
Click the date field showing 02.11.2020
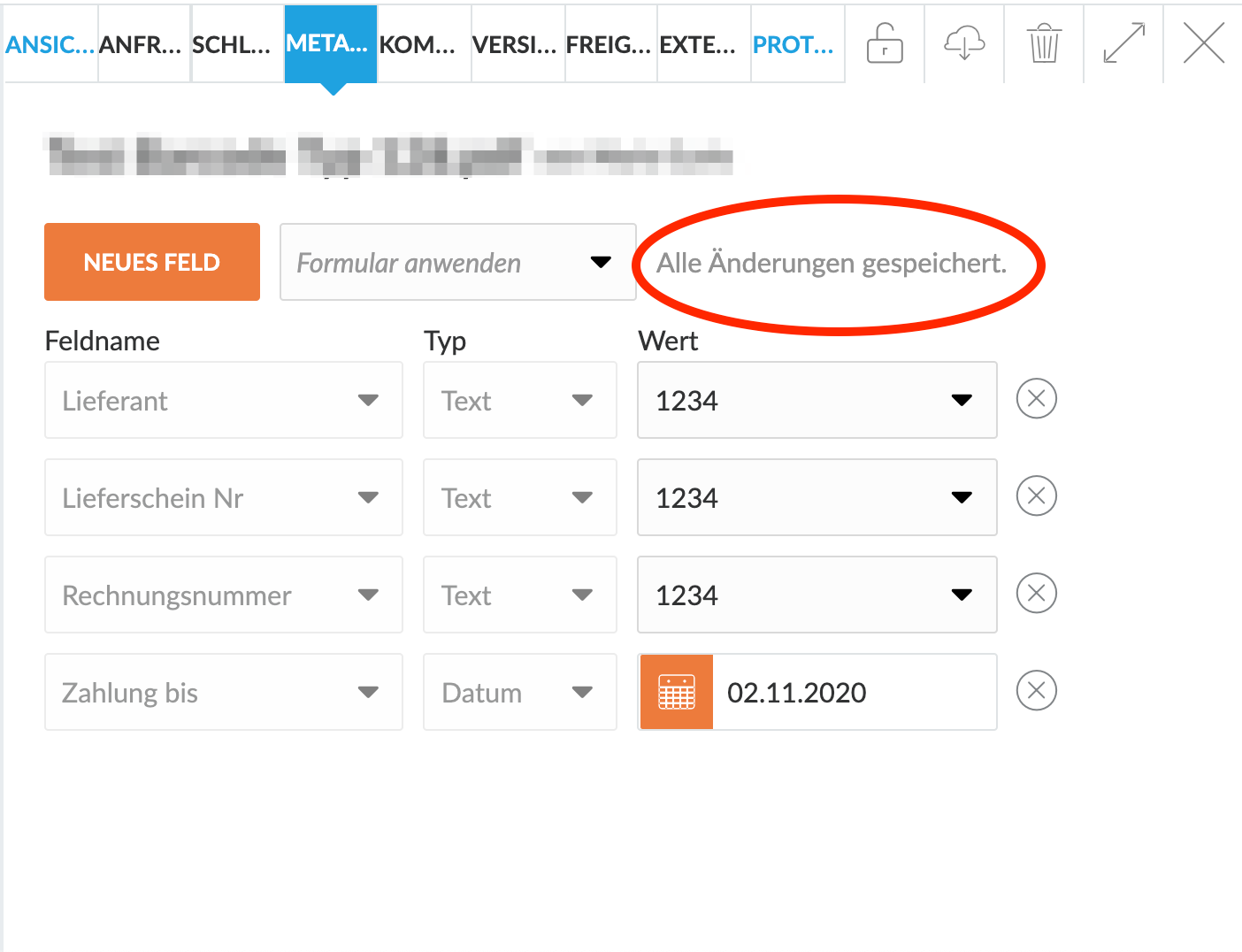pos(855,692)
